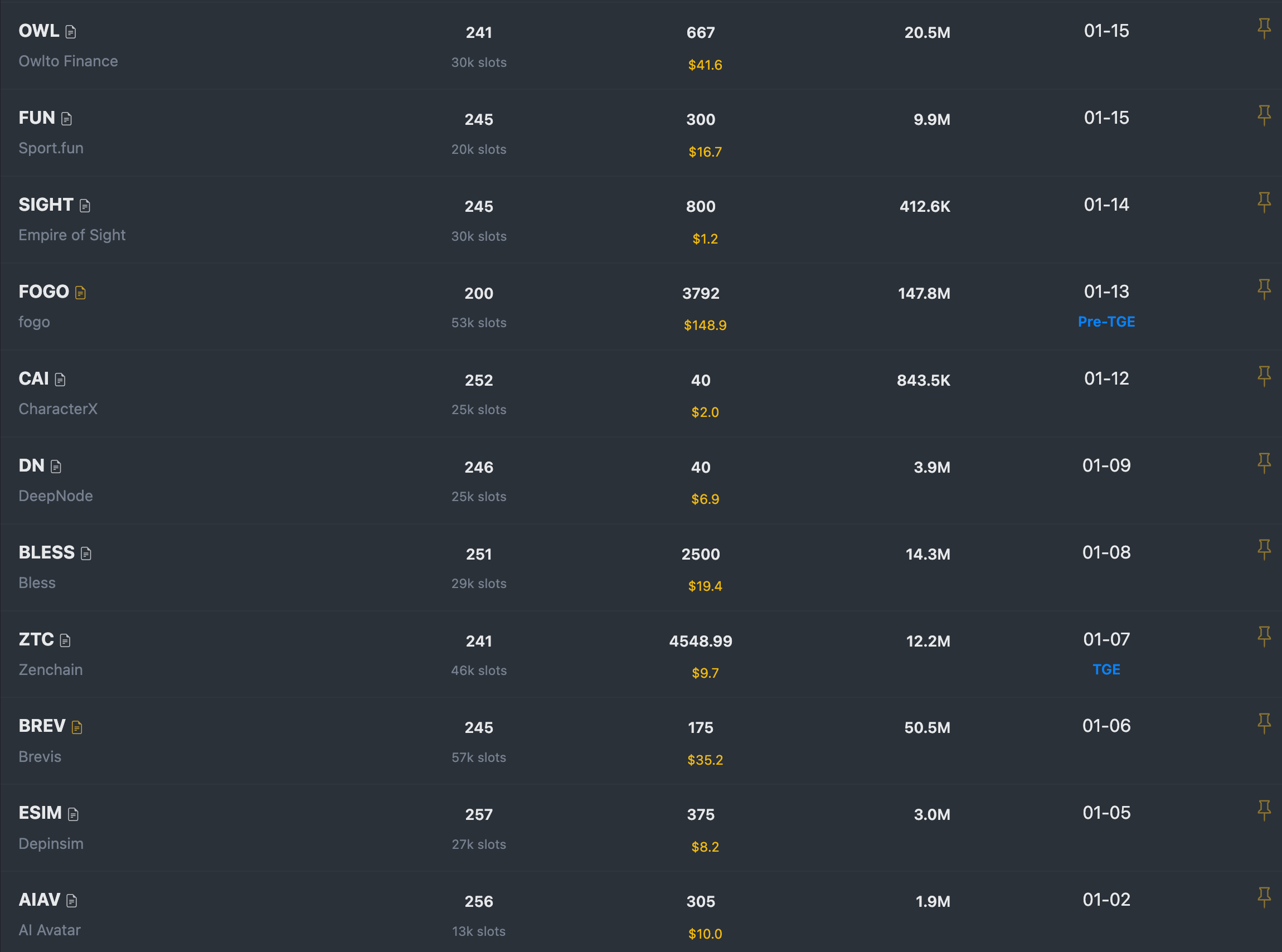Screen dimensions: 1282x952
Task: Open FOGO's highlighted yellow note icon
Action: tap(80, 292)
